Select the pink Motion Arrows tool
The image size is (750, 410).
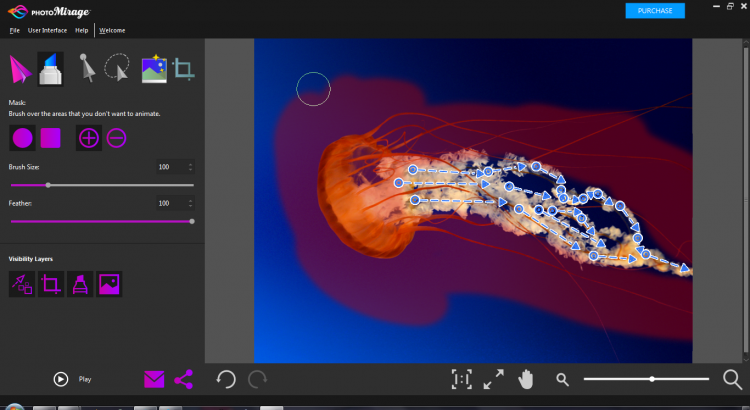(x=20, y=70)
